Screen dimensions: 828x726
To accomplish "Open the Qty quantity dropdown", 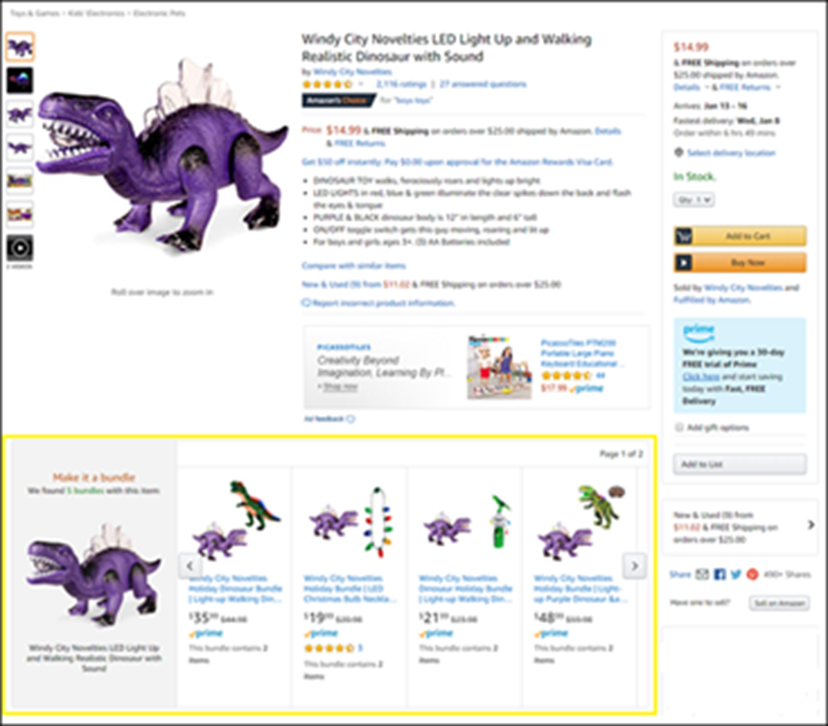I will pyautogui.click(x=696, y=200).
